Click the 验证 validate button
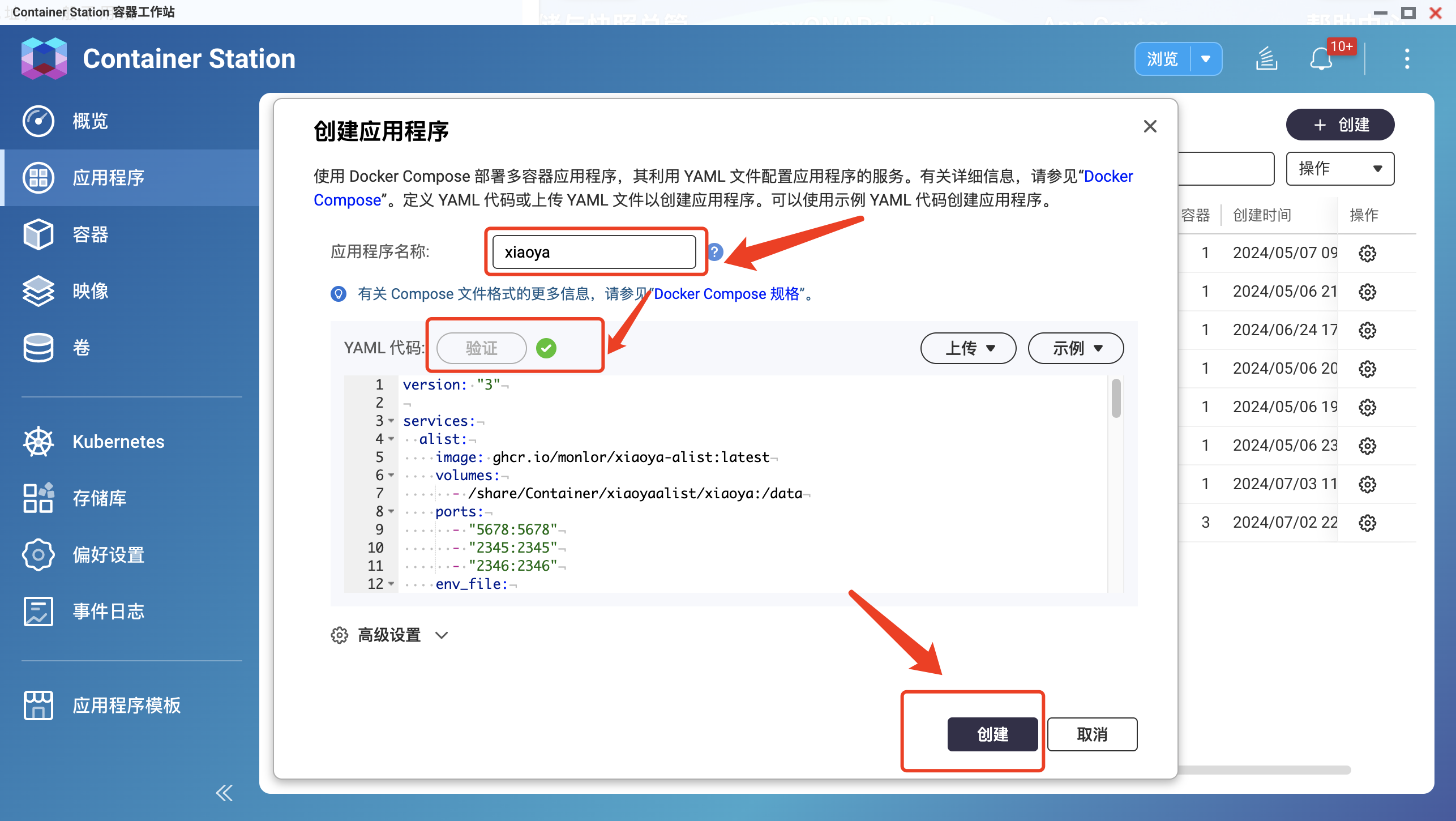Viewport: 1456px width, 821px height. pyautogui.click(x=482, y=348)
